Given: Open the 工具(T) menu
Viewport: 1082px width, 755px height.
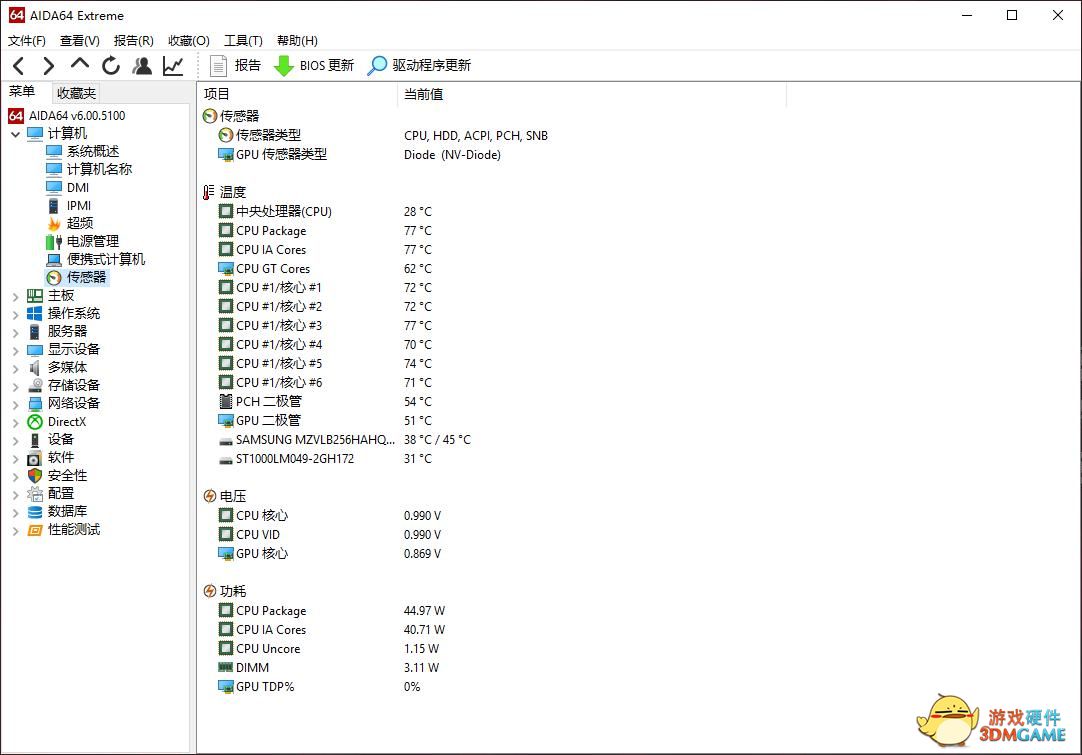Looking at the screenshot, I should coord(243,41).
